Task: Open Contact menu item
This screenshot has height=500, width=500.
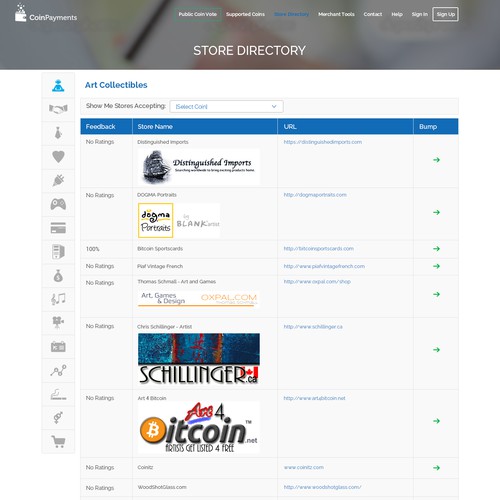Action: point(373,14)
